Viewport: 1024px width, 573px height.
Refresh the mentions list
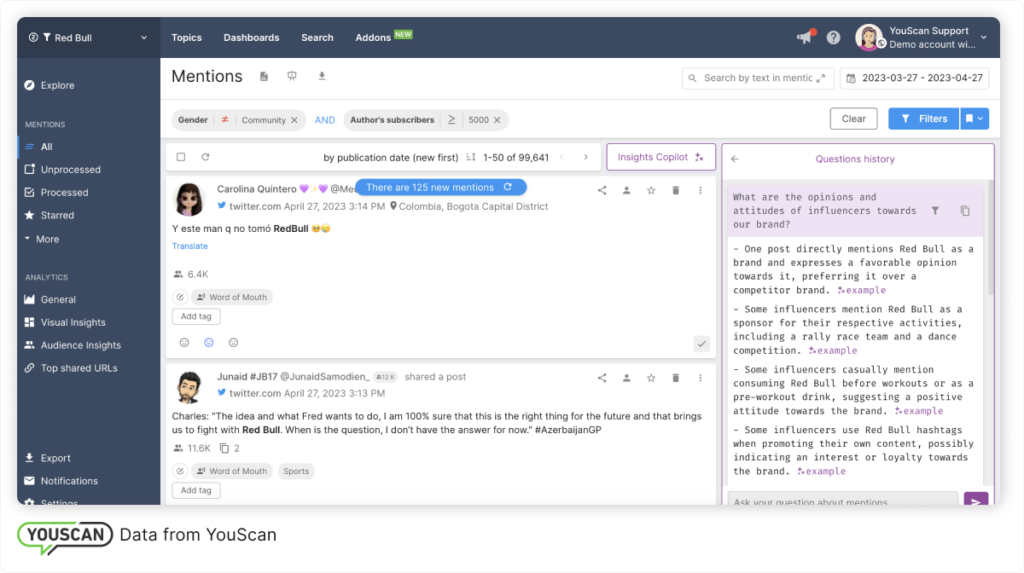[x=205, y=157]
